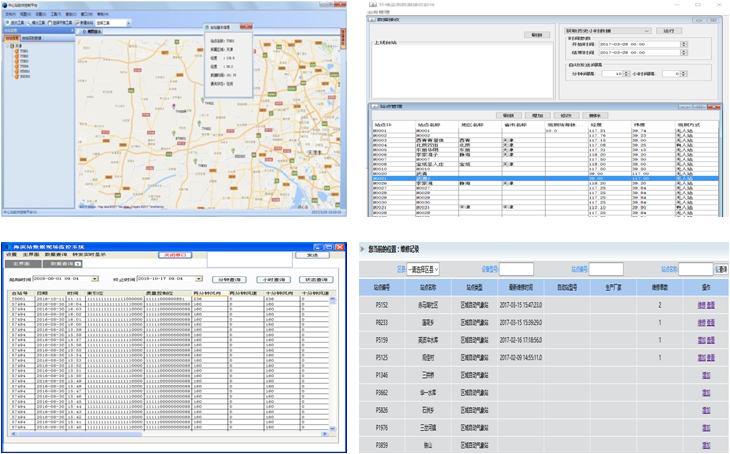This screenshot has height=454, width=730.
Task: Click the data table horizontal scrollbar right arrow
Action: click(324, 434)
